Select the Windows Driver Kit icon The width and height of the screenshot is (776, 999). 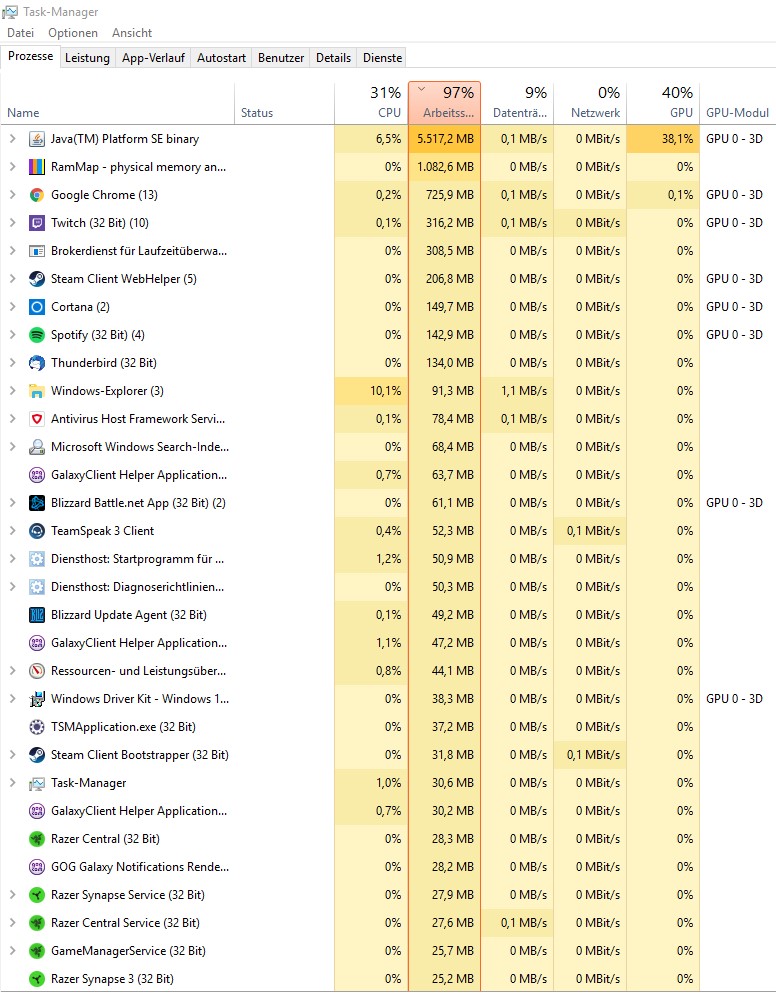pos(37,699)
